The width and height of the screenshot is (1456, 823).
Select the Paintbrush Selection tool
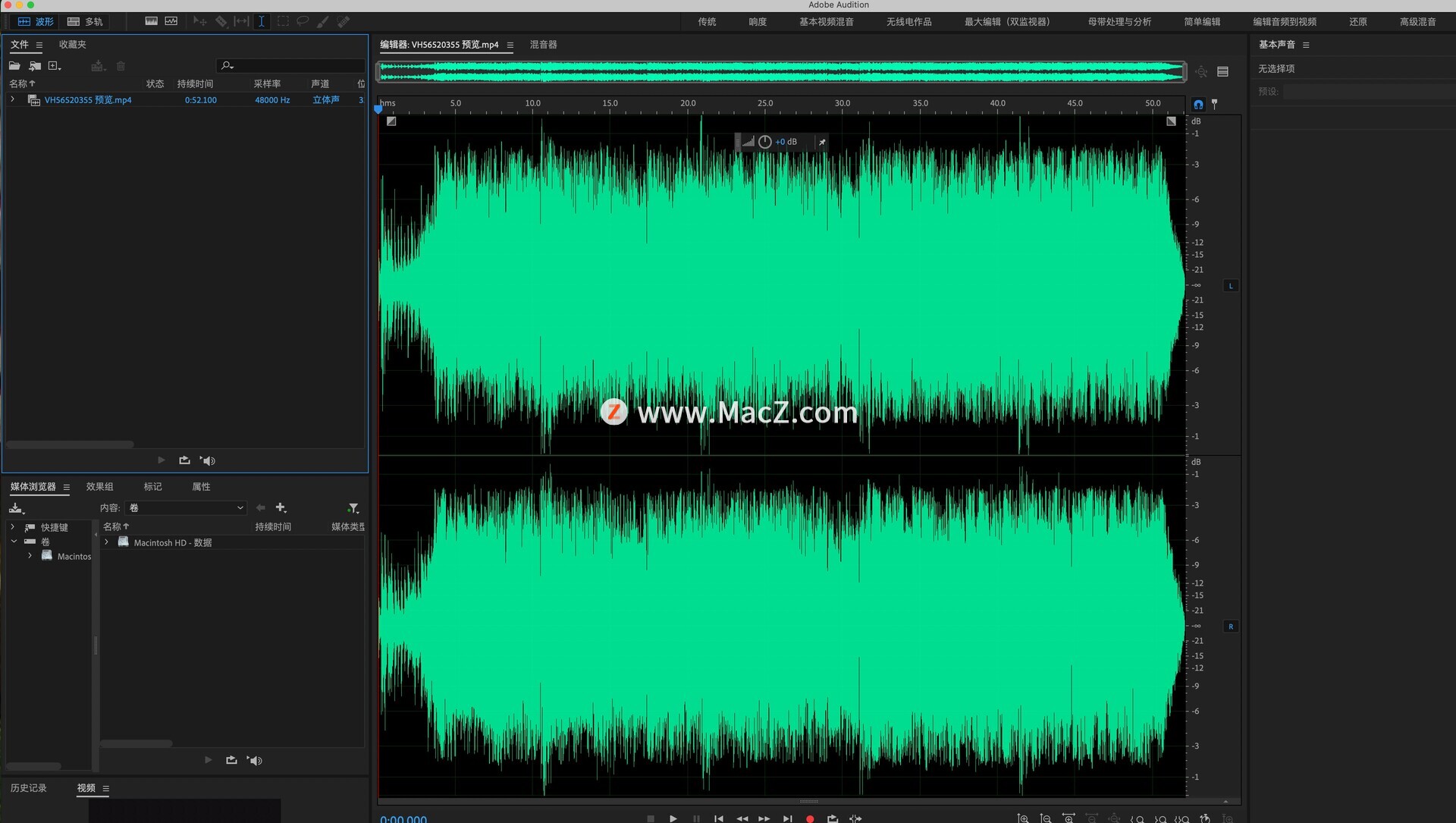click(323, 21)
